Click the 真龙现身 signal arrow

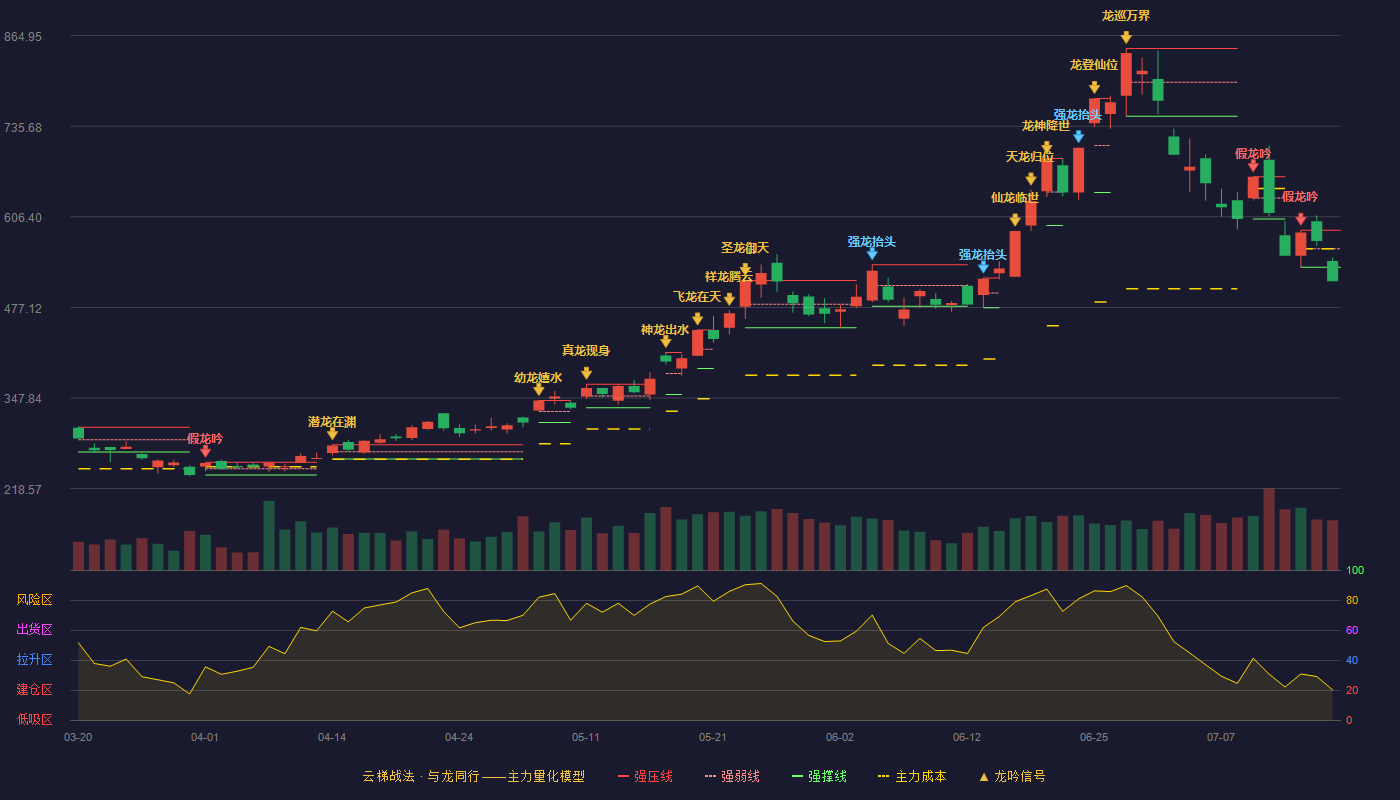[586, 373]
